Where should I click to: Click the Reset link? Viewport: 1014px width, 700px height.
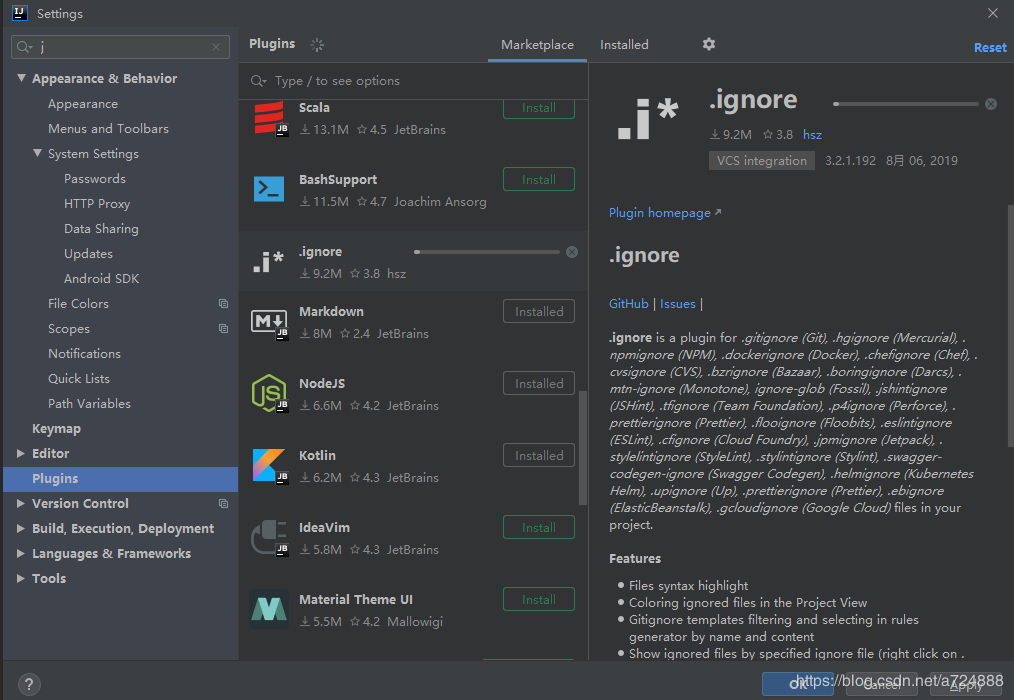[x=990, y=47]
